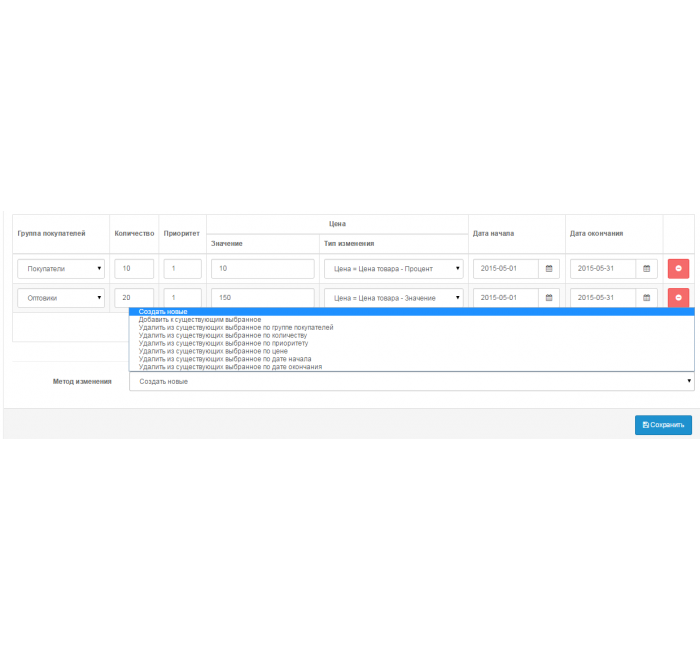Open the Покупатели customer group dropdown

[61, 269]
